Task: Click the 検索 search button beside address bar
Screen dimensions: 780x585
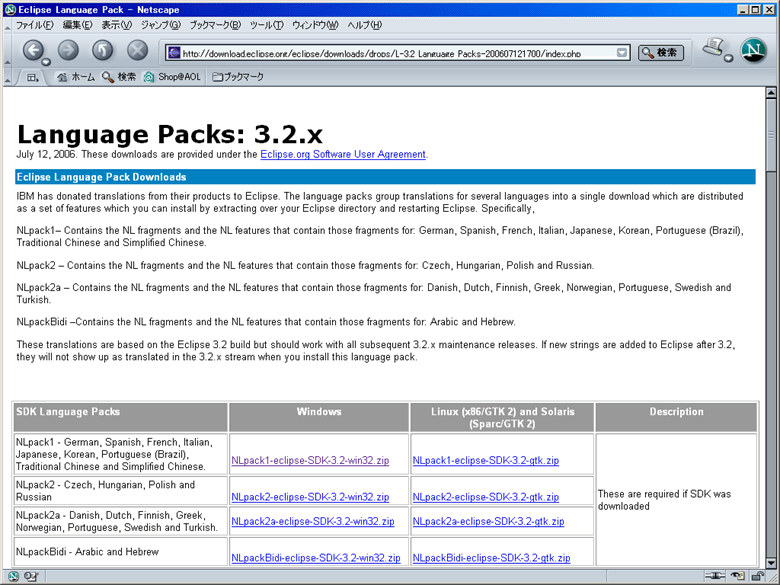Action: click(661, 52)
